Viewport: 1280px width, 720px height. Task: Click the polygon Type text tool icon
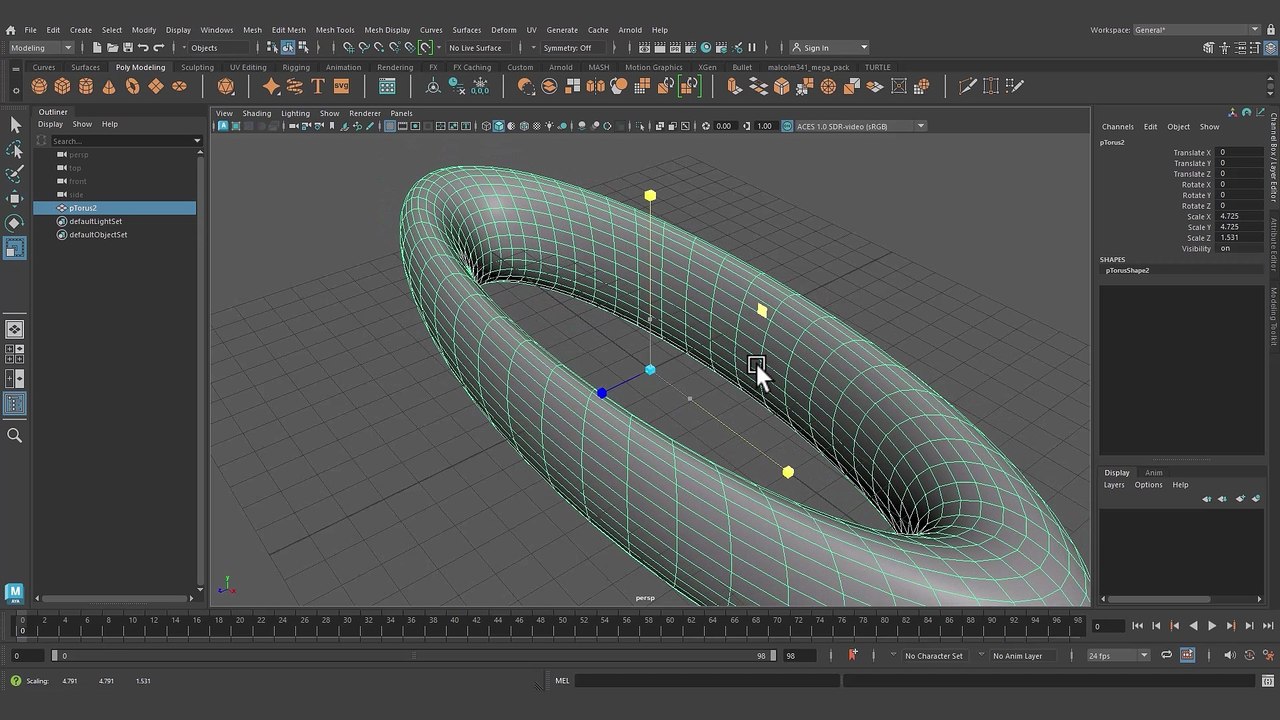pos(318,87)
